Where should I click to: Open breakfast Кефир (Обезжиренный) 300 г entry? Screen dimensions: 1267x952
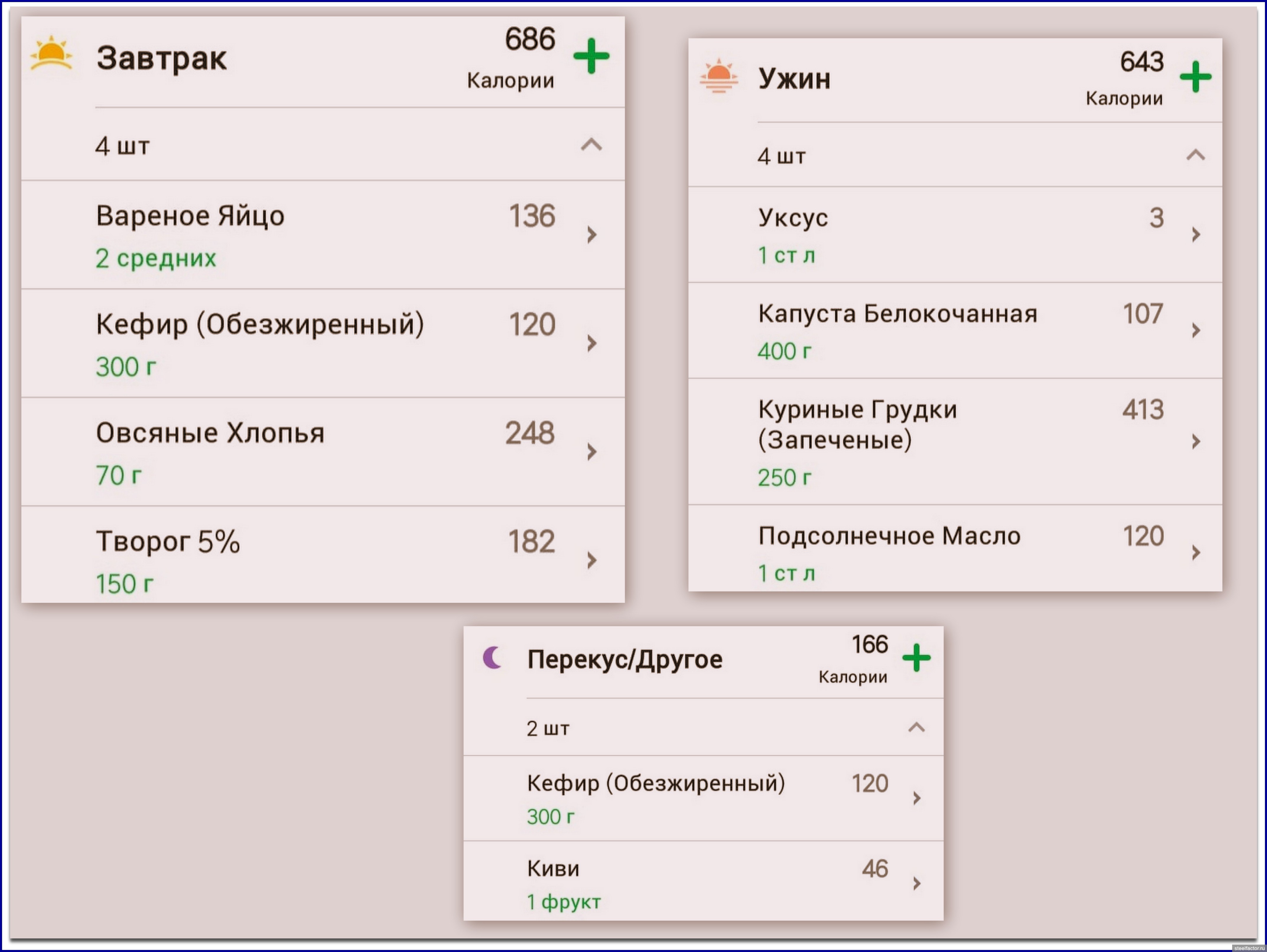pos(259,325)
